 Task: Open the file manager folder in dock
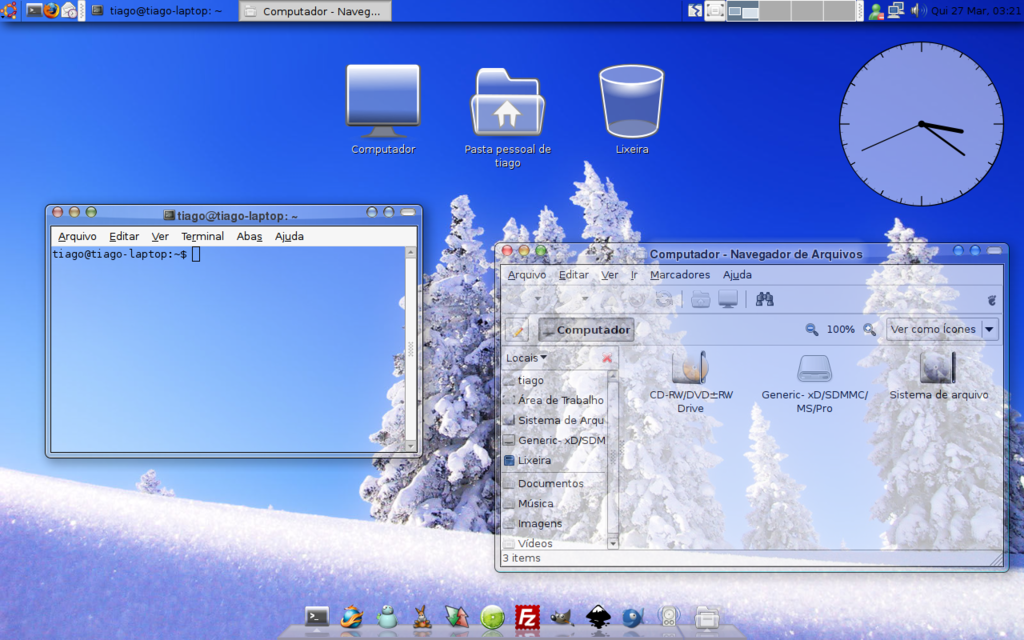tap(706, 617)
